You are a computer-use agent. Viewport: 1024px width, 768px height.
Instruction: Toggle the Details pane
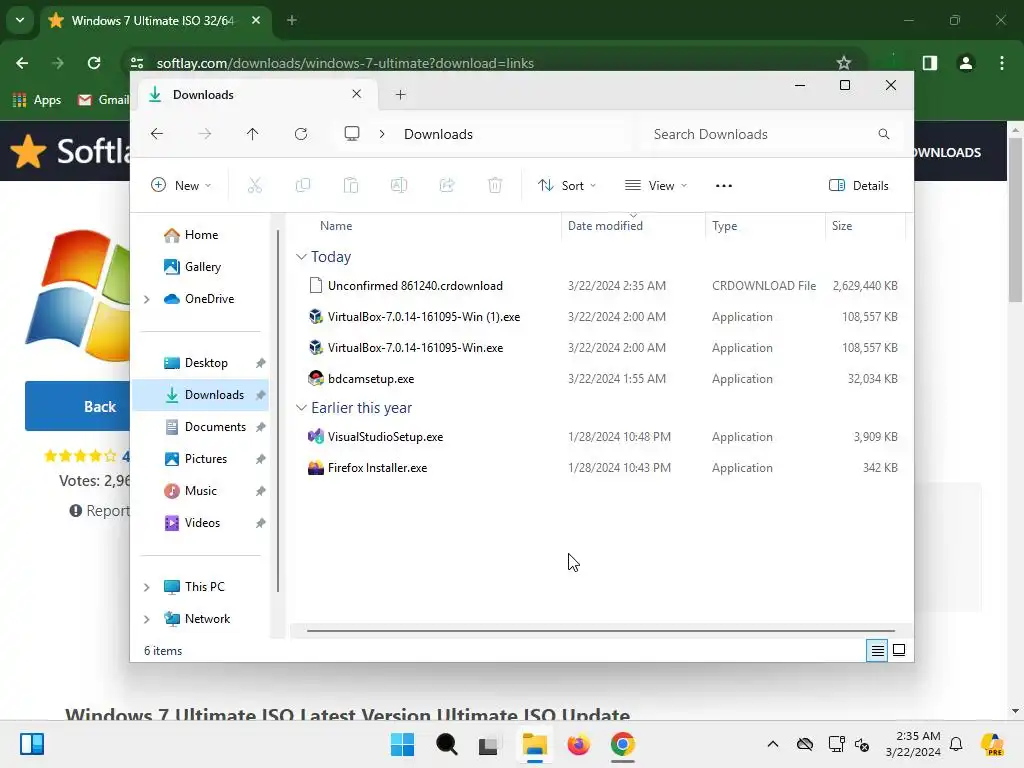[x=859, y=185]
